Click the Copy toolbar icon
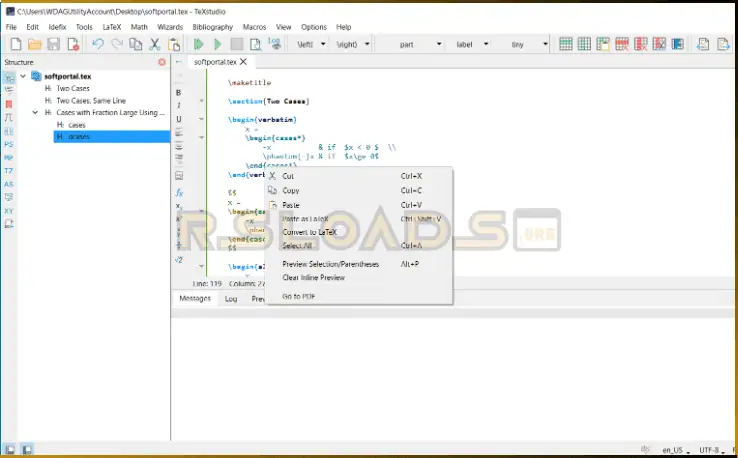Image resolution: width=738 pixels, height=458 pixels. 136,44
